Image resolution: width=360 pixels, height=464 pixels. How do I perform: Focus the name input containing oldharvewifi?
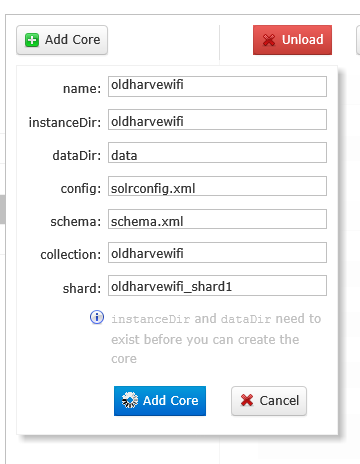(217, 86)
